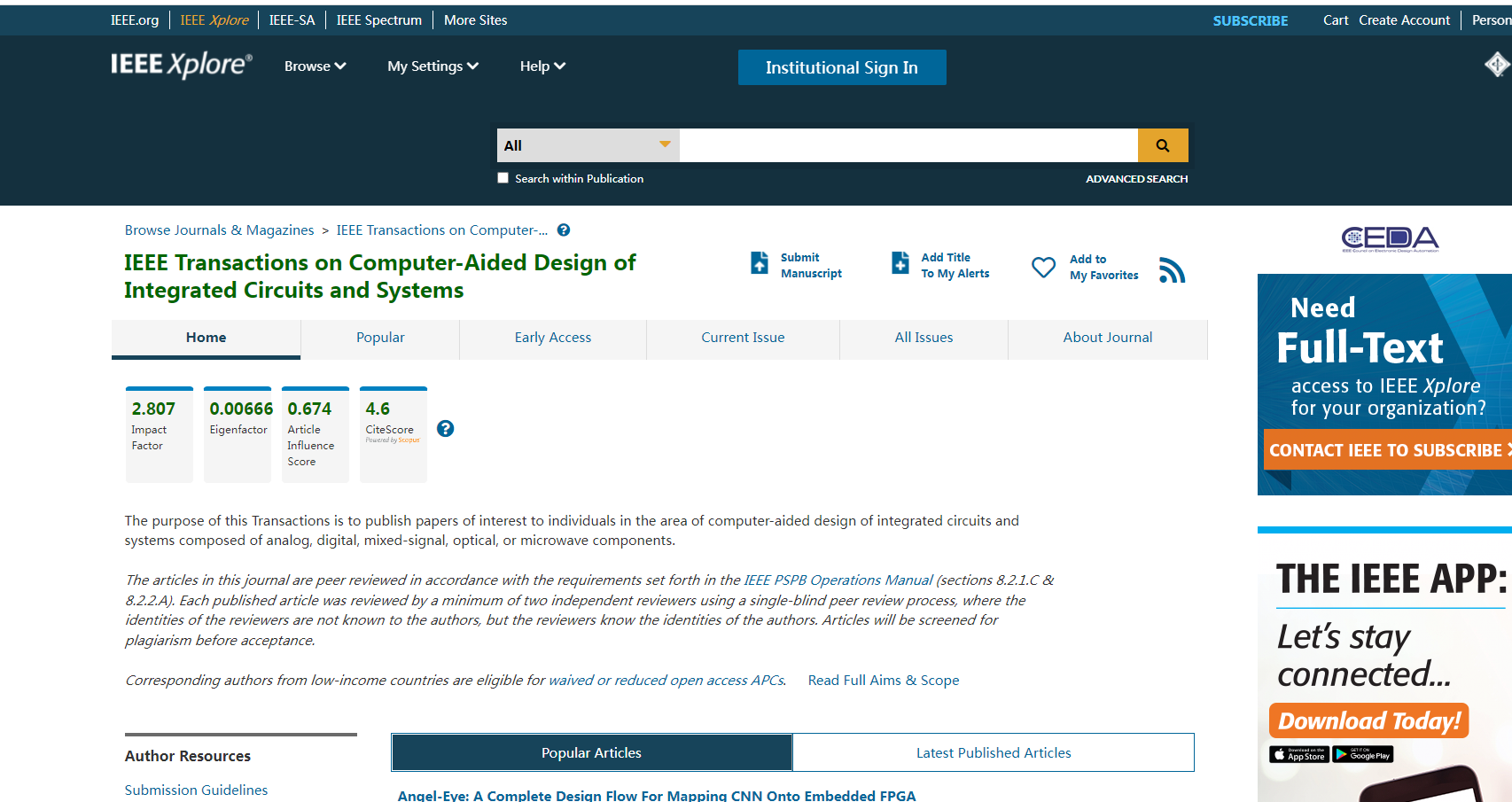Open the All Issues tab
The image size is (1512, 802).
(924, 338)
